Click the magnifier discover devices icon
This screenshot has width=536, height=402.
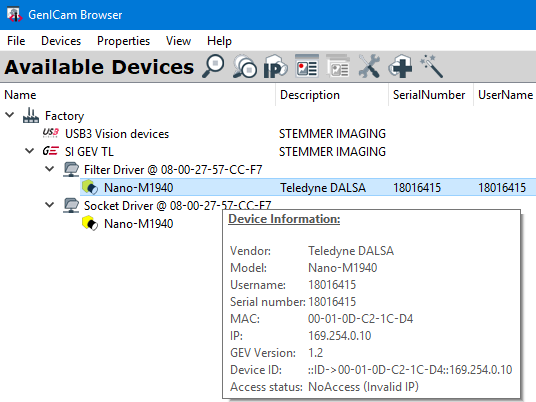[x=213, y=66]
